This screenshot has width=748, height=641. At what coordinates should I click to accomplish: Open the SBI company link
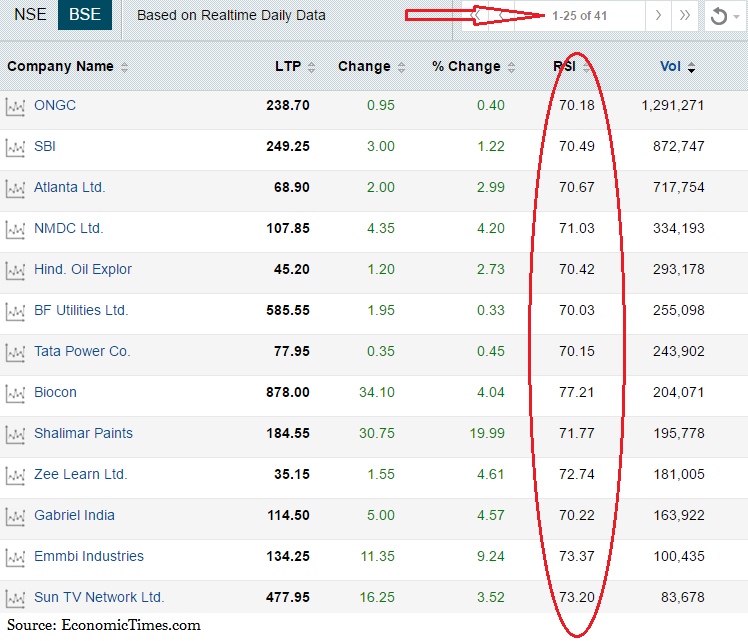45,146
